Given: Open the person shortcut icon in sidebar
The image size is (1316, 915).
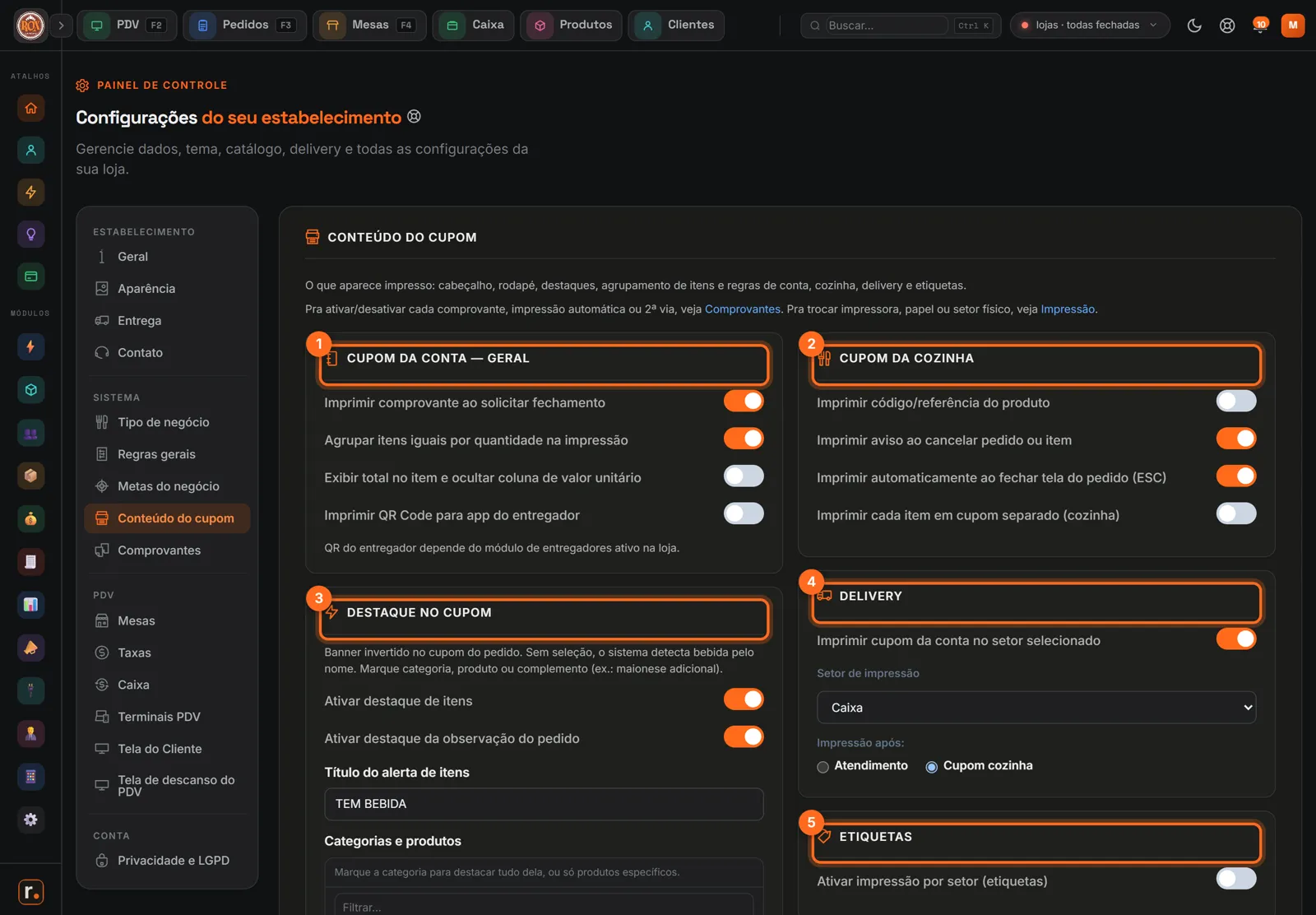Looking at the screenshot, I should (x=30, y=150).
